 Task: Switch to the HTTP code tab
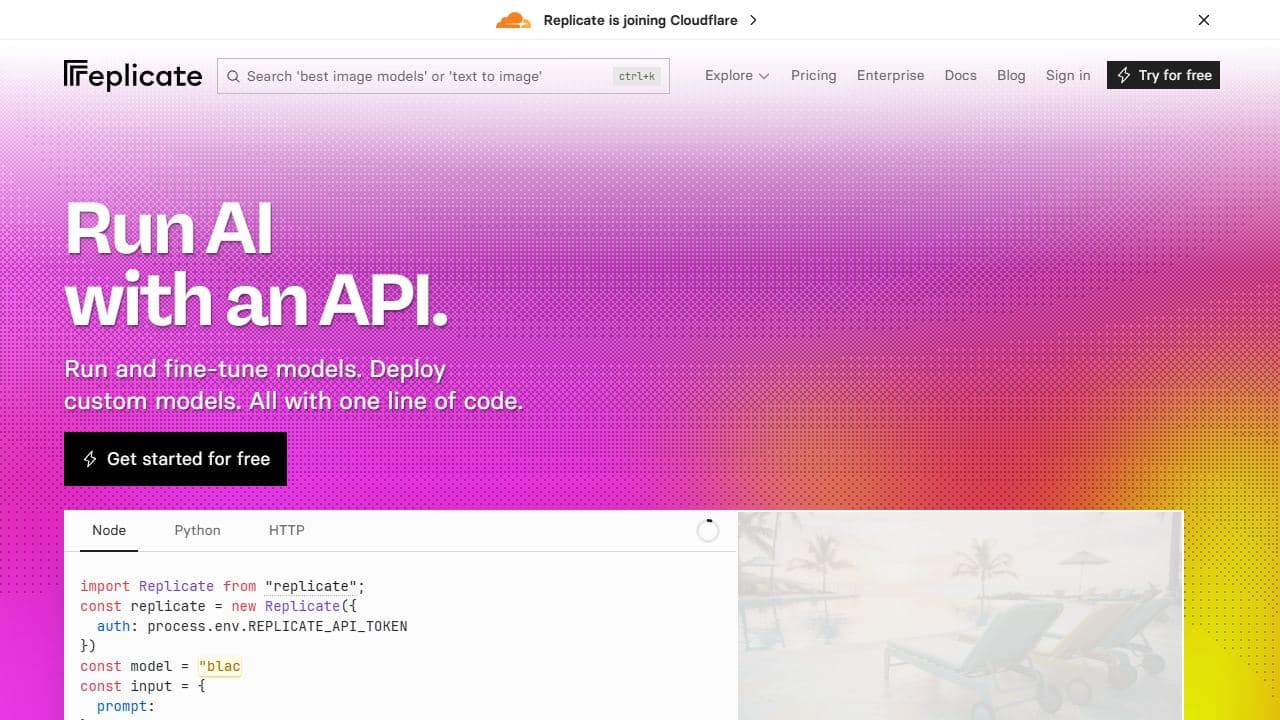click(x=286, y=530)
